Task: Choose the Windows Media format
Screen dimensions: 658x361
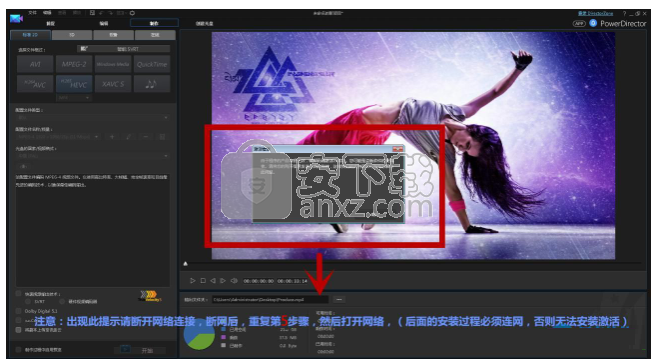Action: click(113, 64)
